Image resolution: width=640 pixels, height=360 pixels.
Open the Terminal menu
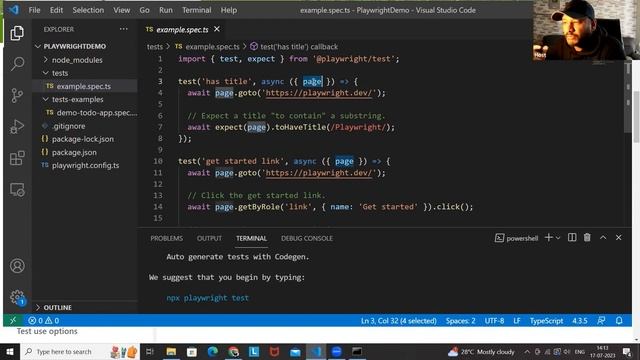[197, 10]
